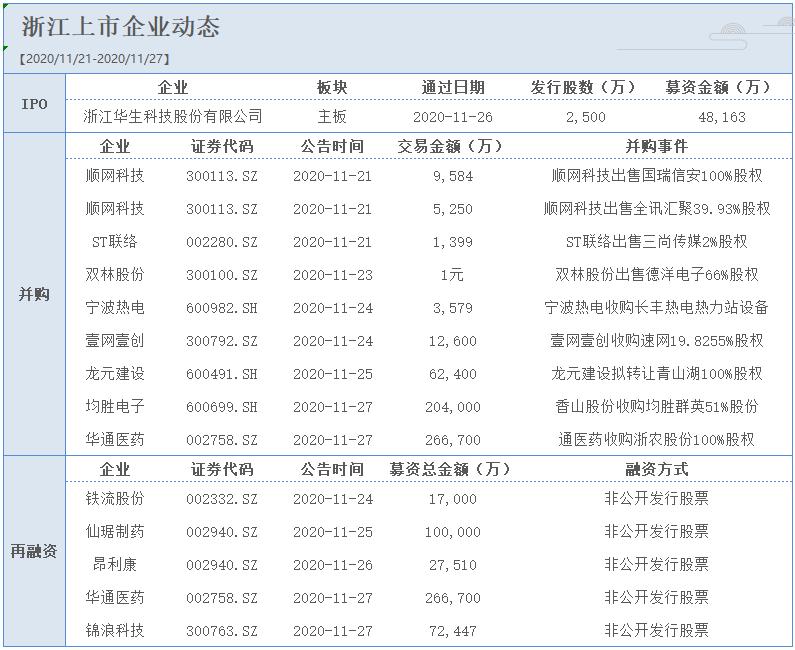Viewport: 795px width, 650px height.
Task: Click the 通过日期 column header
Action: coord(453,87)
